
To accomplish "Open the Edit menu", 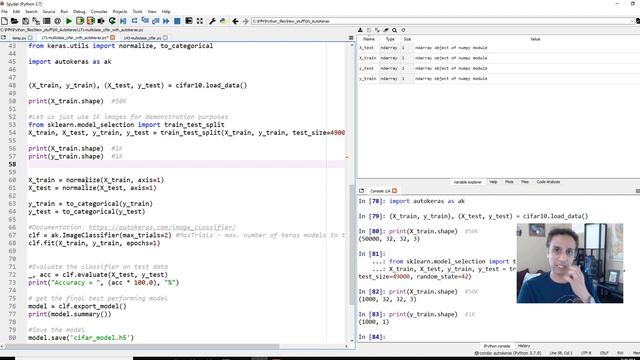I will tap(16, 11).
